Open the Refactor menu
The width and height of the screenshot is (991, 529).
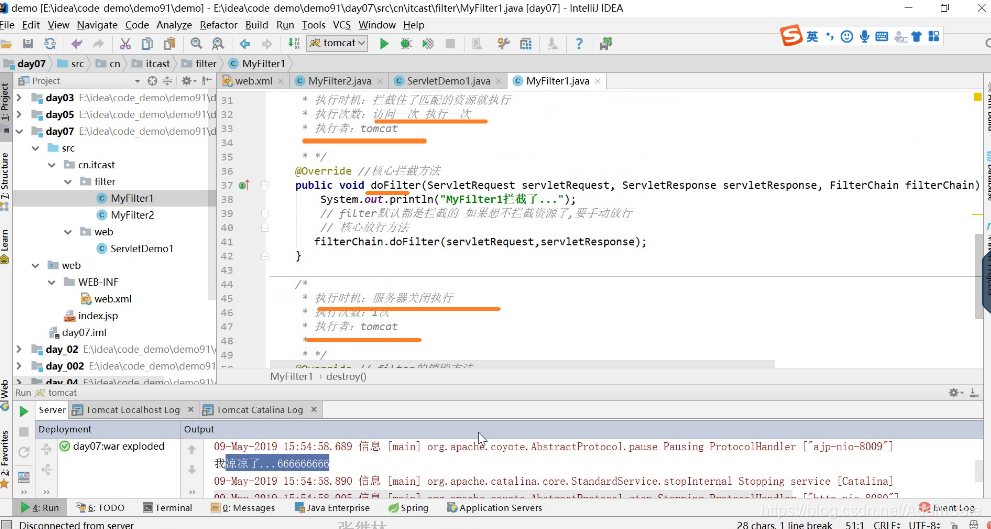(x=219, y=25)
